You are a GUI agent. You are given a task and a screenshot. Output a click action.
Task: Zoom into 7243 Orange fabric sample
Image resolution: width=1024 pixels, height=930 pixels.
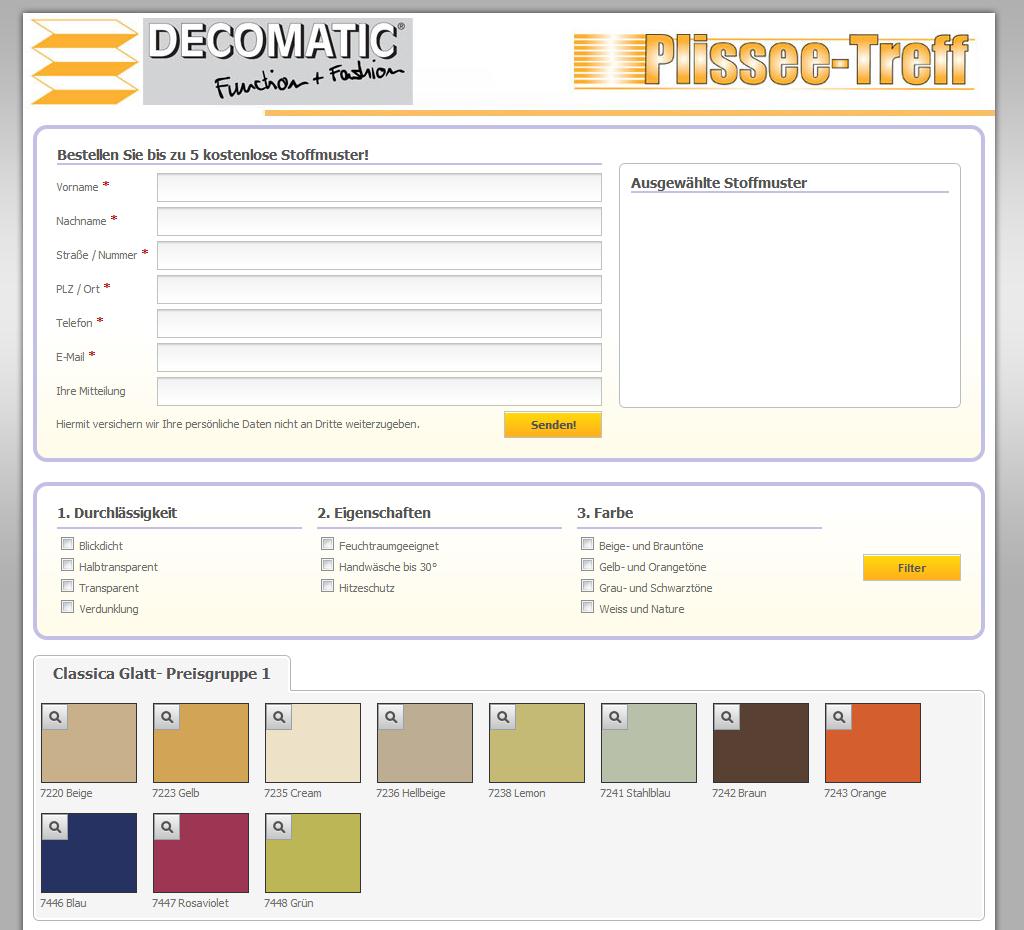(839, 717)
